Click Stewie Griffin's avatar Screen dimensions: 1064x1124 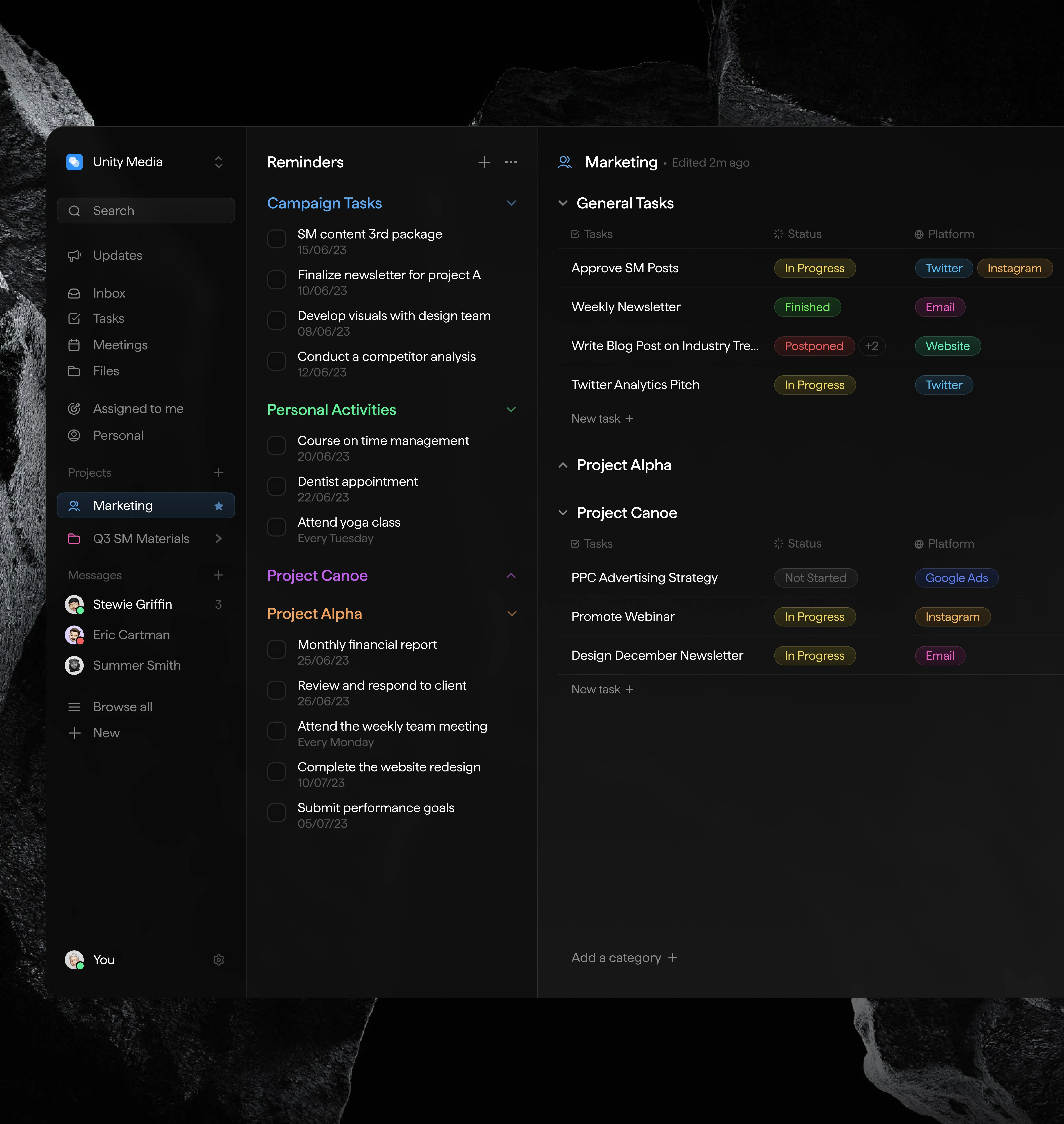(74, 605)
